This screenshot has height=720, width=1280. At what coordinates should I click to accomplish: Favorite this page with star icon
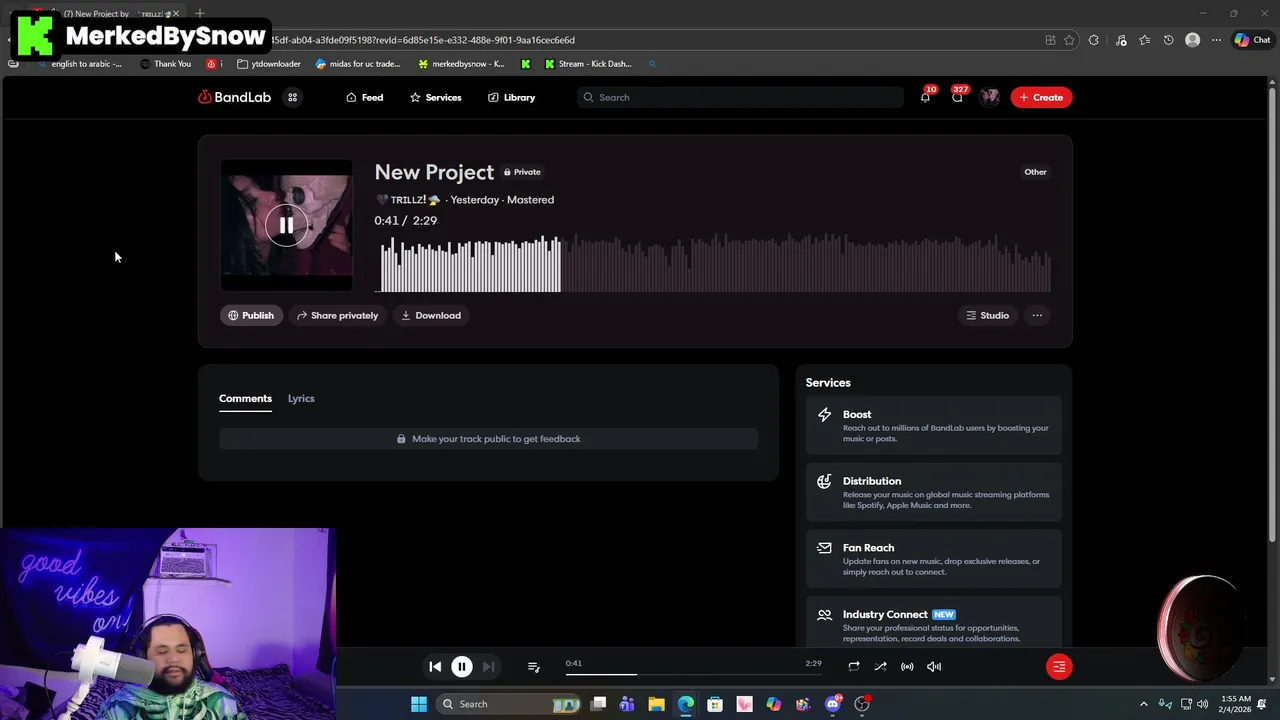1069,40
